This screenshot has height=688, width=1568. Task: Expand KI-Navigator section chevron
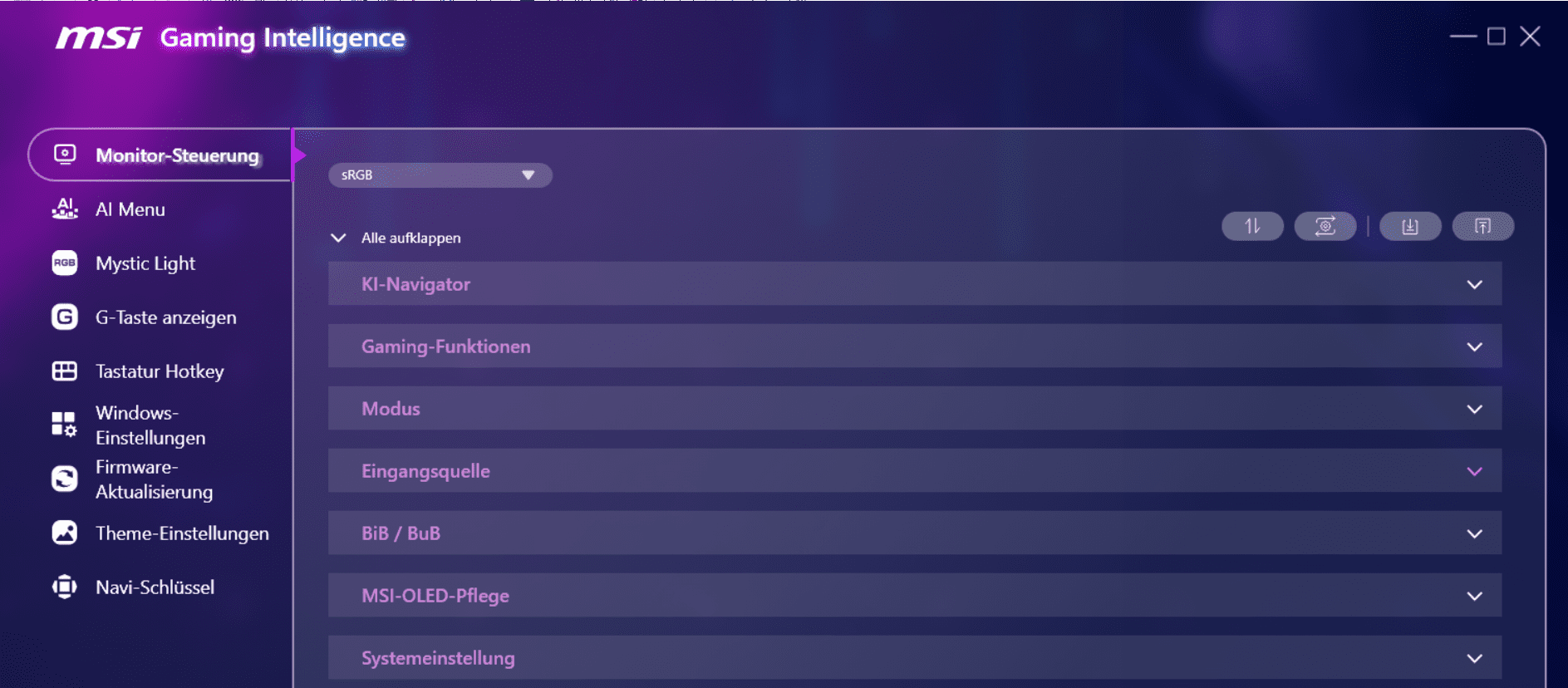[x=1475, y=284]
